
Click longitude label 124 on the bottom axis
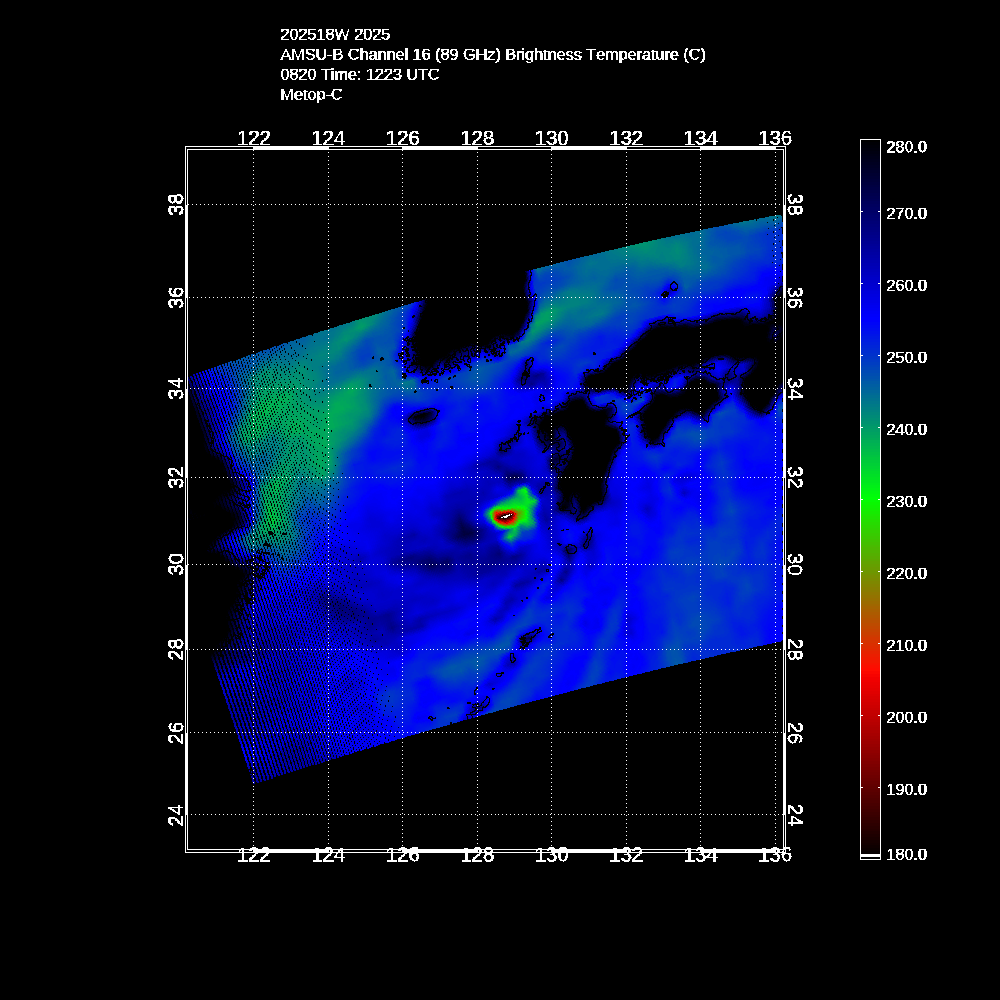click(328, 855)
